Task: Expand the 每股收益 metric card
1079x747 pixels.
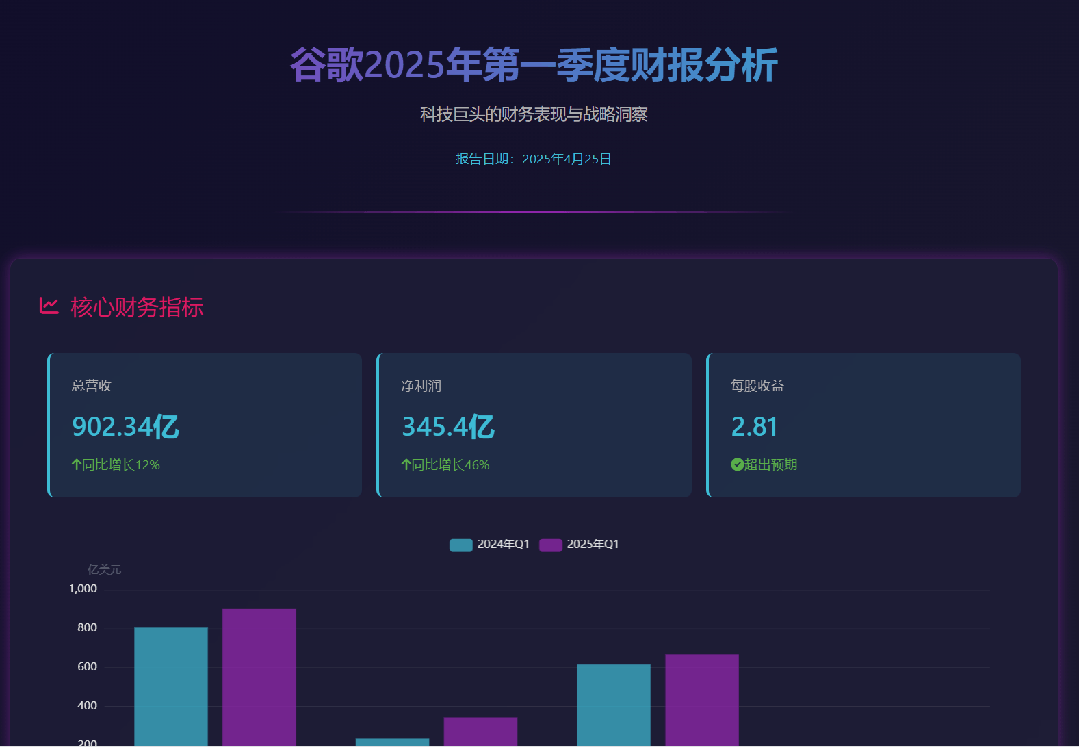Action: point(863,424)
